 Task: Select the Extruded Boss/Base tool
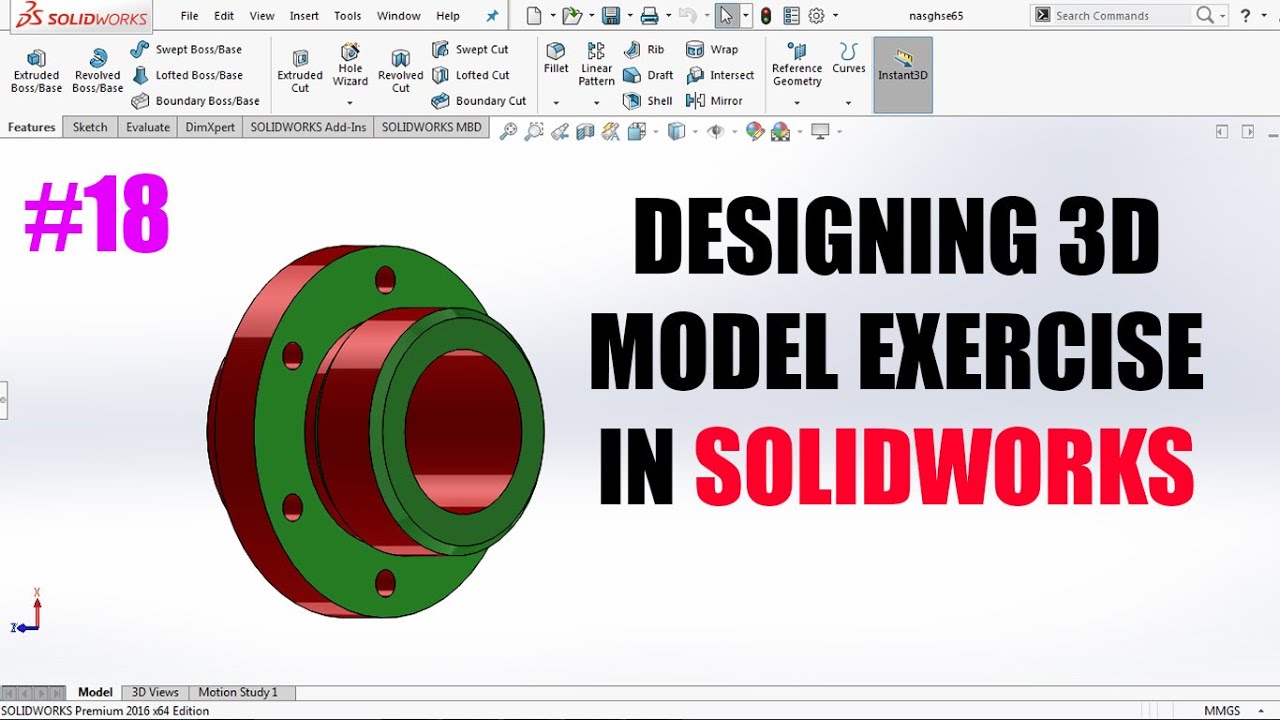click(x=37, y=71)
